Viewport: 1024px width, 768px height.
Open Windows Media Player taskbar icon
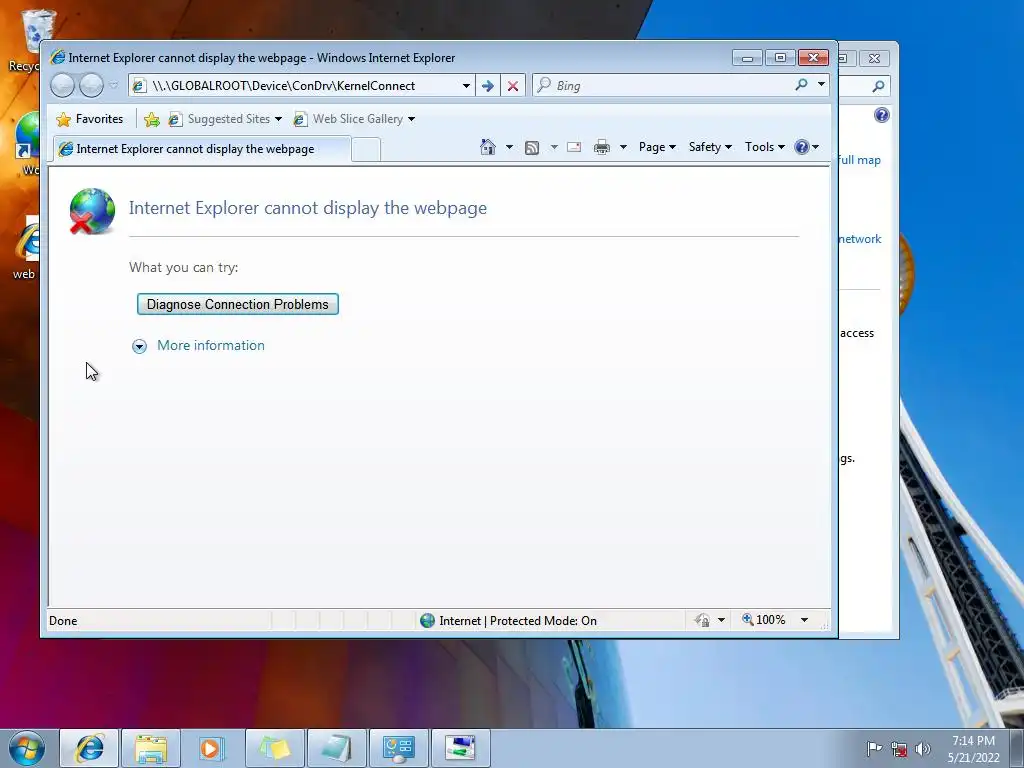pos(212,748)
